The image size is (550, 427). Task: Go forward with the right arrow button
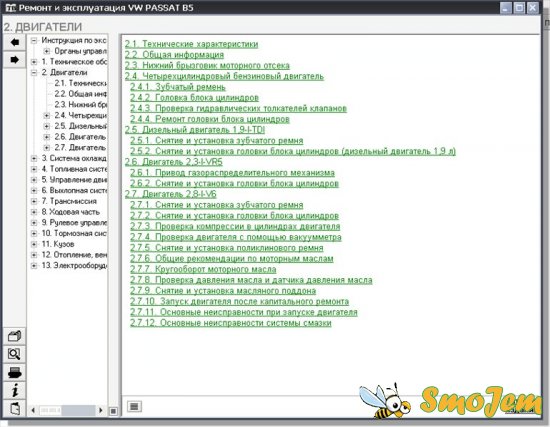[x=14, y=60]
